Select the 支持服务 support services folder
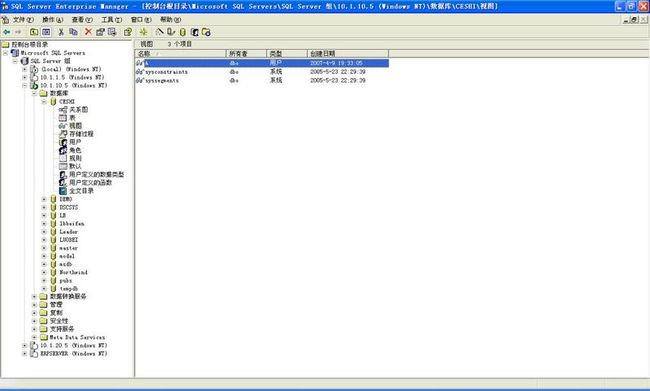Image resolution: width=650 pixels, height=391 pixels. tap(62, 329)
